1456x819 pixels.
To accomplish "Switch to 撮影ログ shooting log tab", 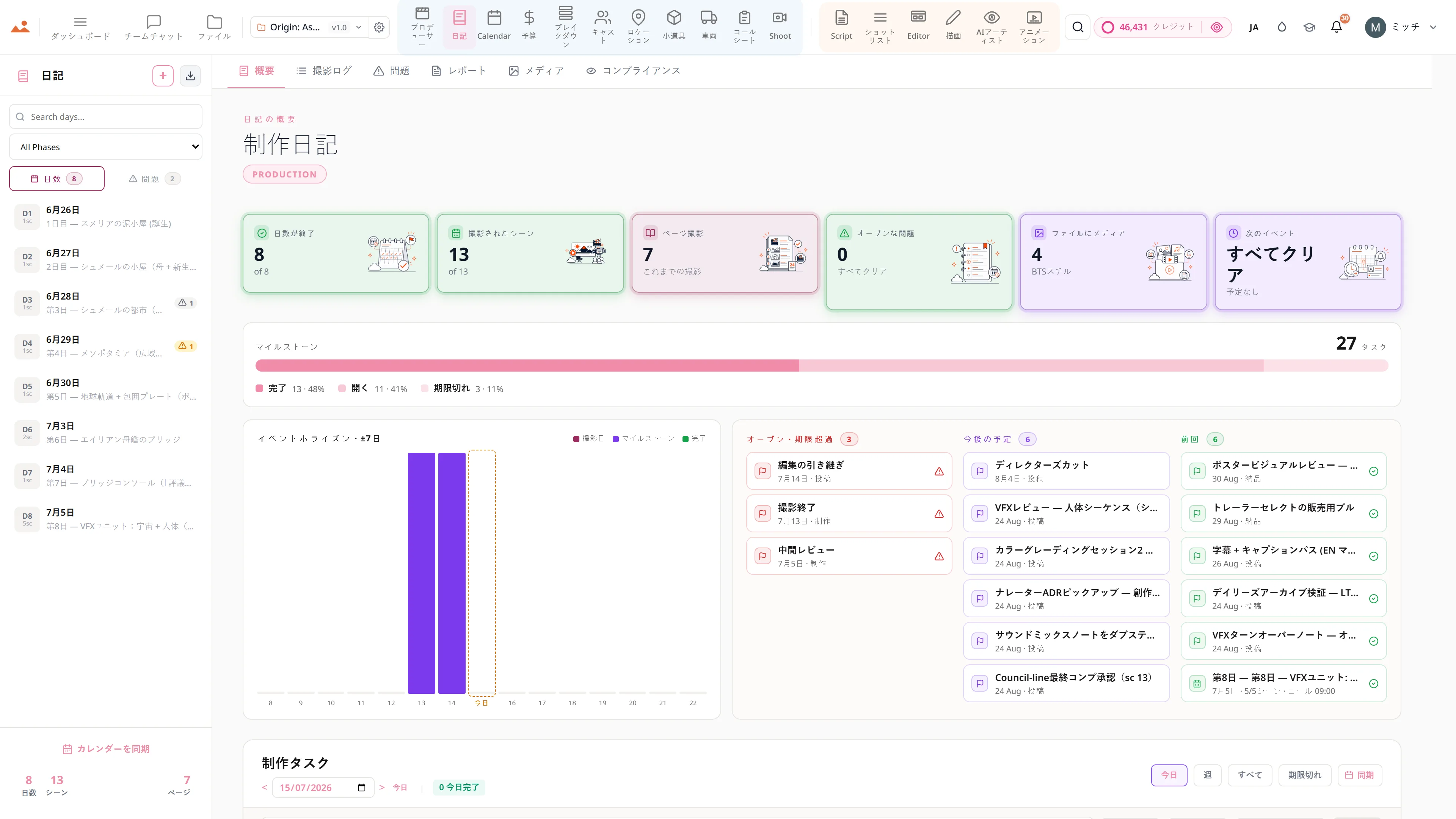I will pos(324,71).
